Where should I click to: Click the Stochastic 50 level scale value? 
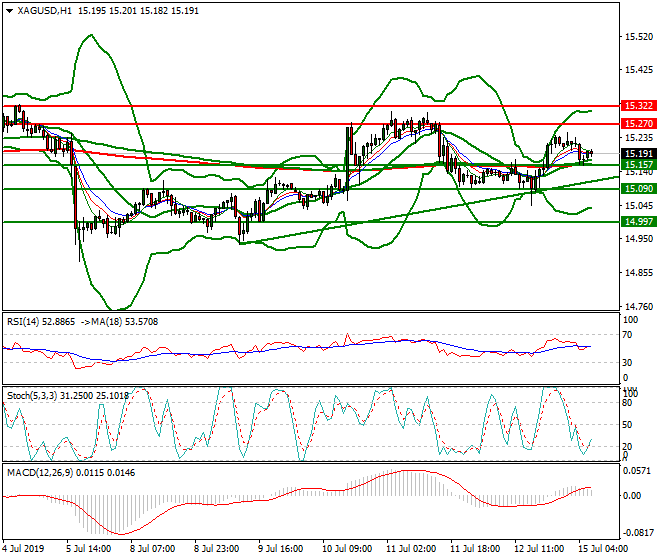pos(627,425)
